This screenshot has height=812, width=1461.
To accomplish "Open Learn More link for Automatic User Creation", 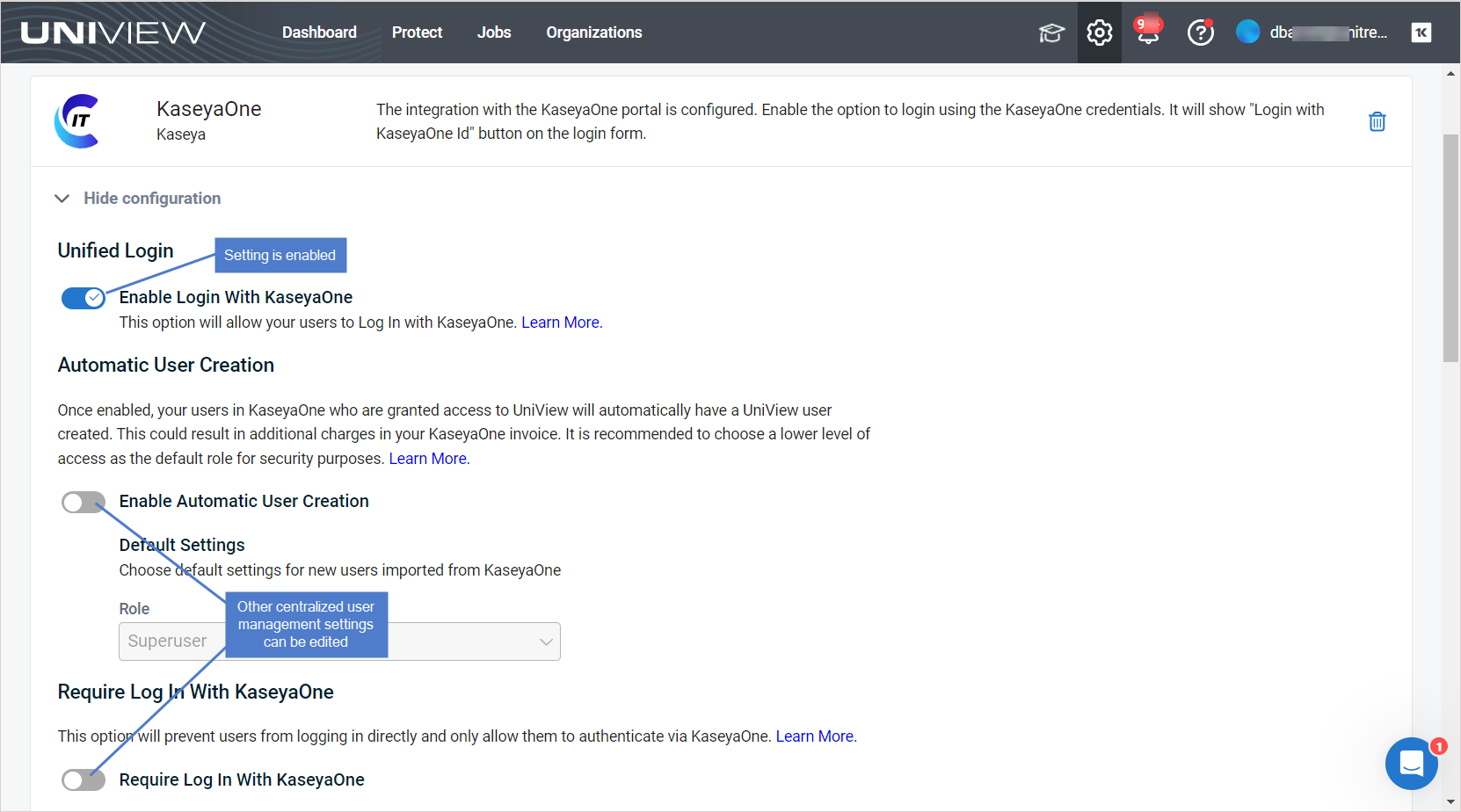I will click(429, 459).
